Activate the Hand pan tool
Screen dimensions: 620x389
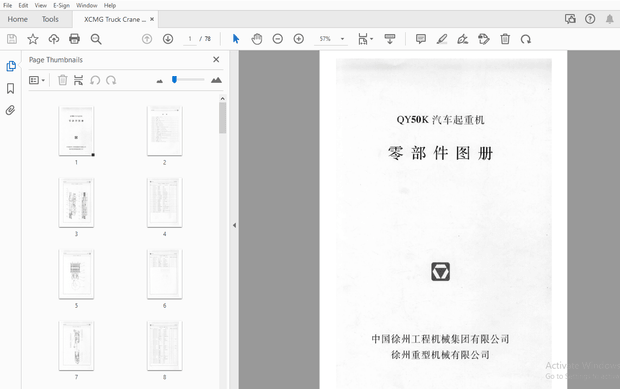(x=257, y=39)
